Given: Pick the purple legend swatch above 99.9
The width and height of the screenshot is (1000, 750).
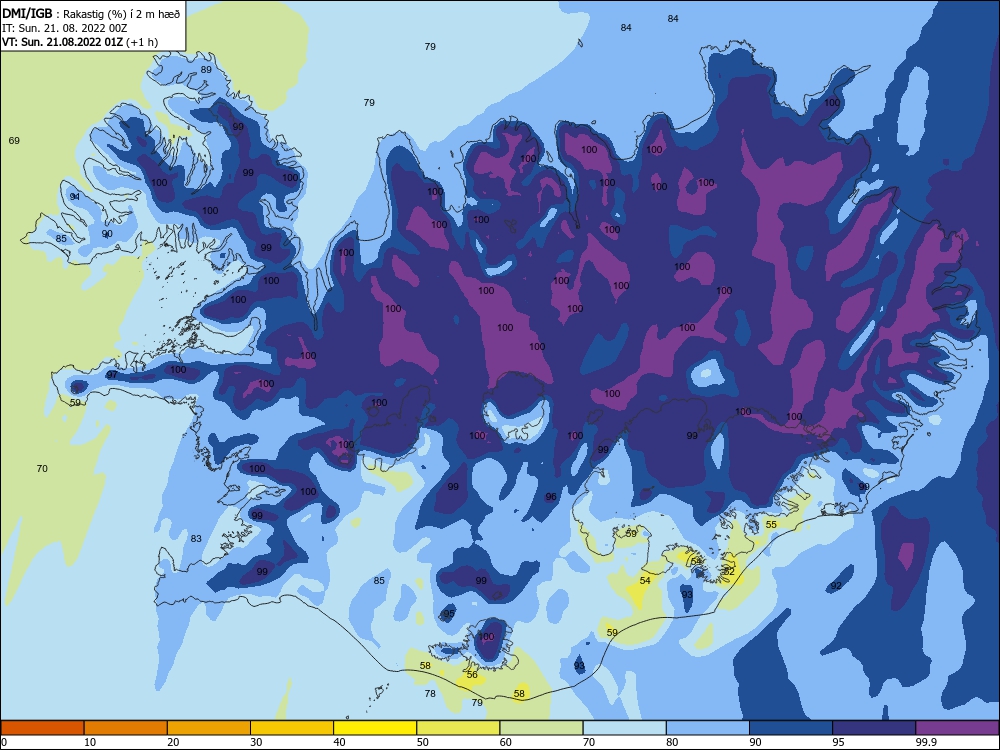Looking at the screenshot, I should pos(957,728).
